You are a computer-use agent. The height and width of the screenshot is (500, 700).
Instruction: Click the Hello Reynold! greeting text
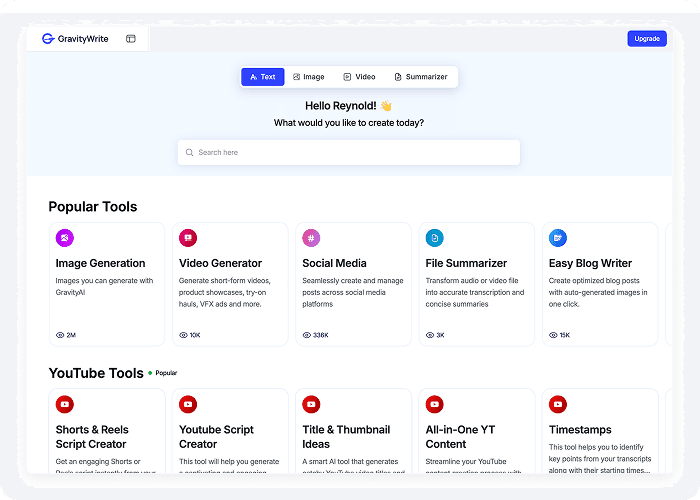pos(341,106)
